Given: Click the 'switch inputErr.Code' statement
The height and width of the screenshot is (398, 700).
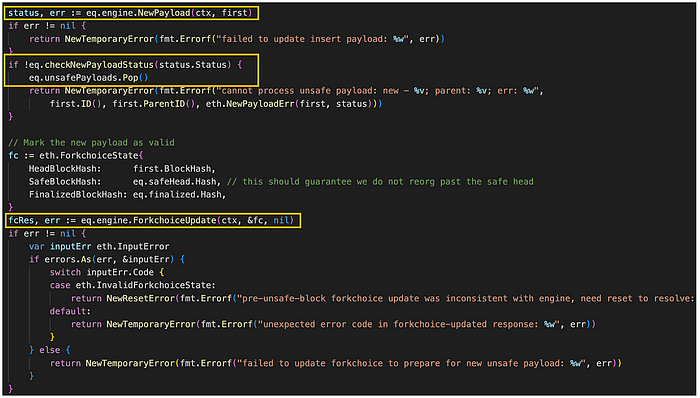Looking at the screenshot, I should click(107, 272).
